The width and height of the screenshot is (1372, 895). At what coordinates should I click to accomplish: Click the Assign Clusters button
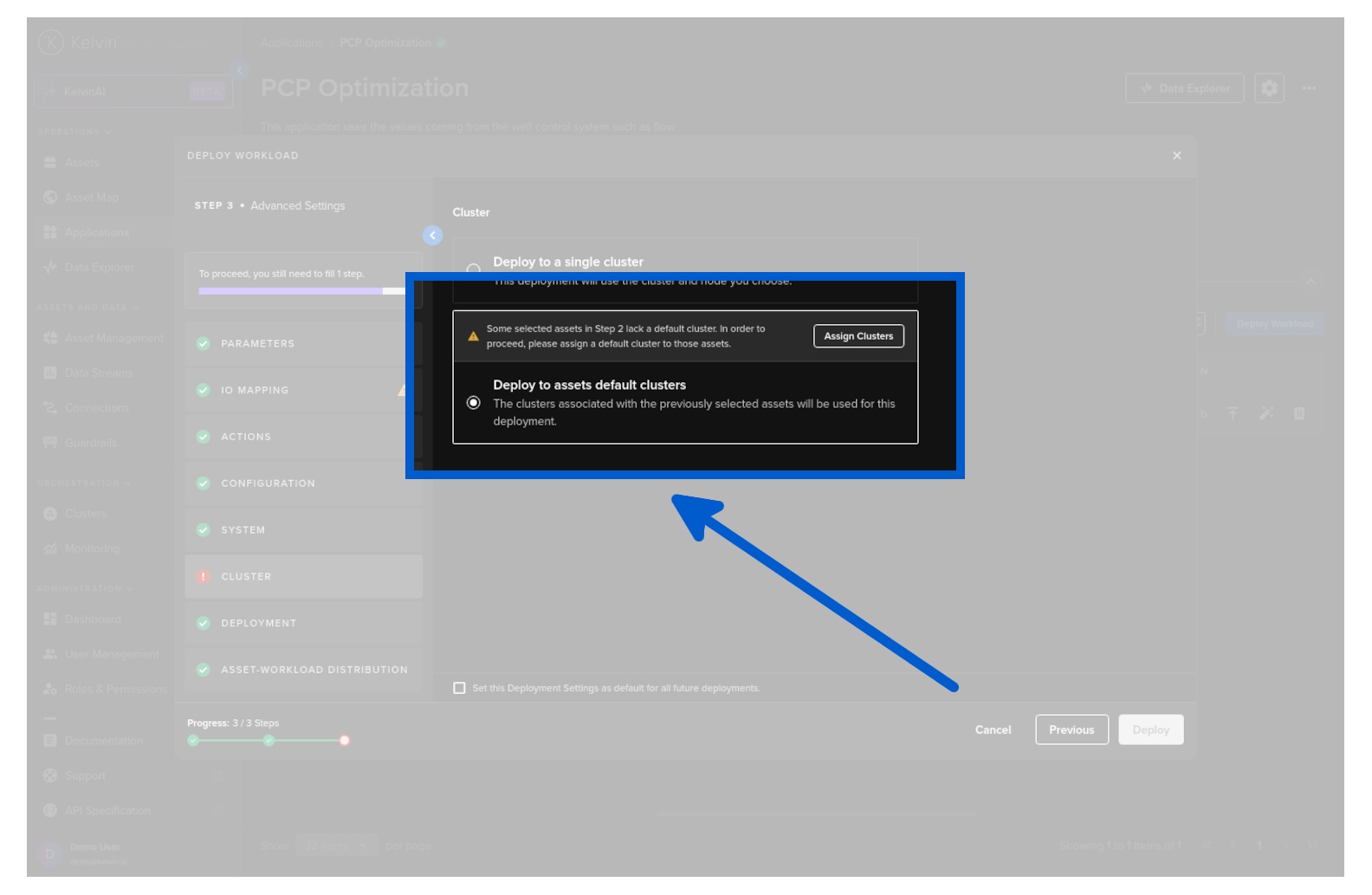coord(857,336)
